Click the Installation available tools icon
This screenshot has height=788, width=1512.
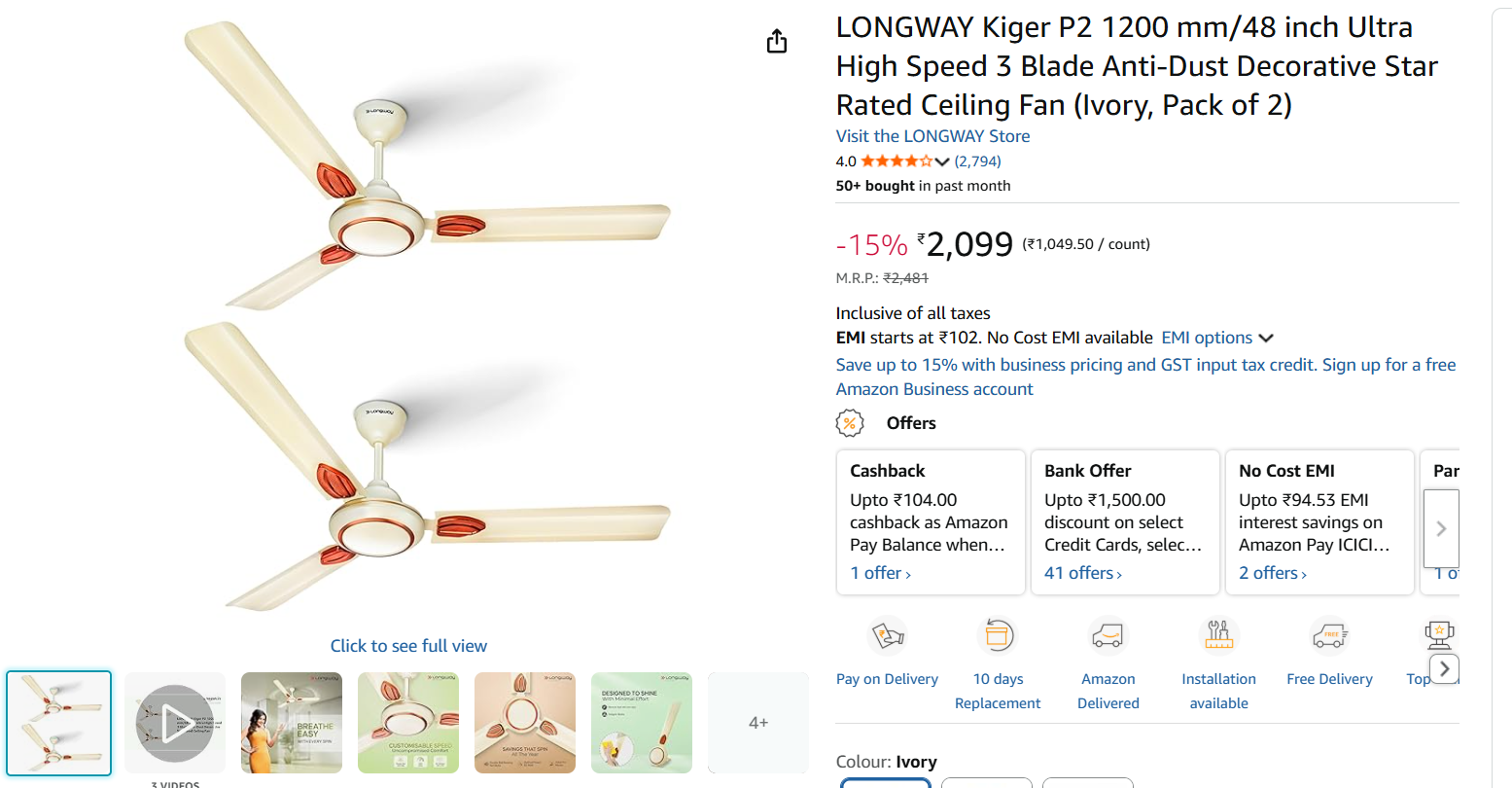click(x=1218, y=634)
